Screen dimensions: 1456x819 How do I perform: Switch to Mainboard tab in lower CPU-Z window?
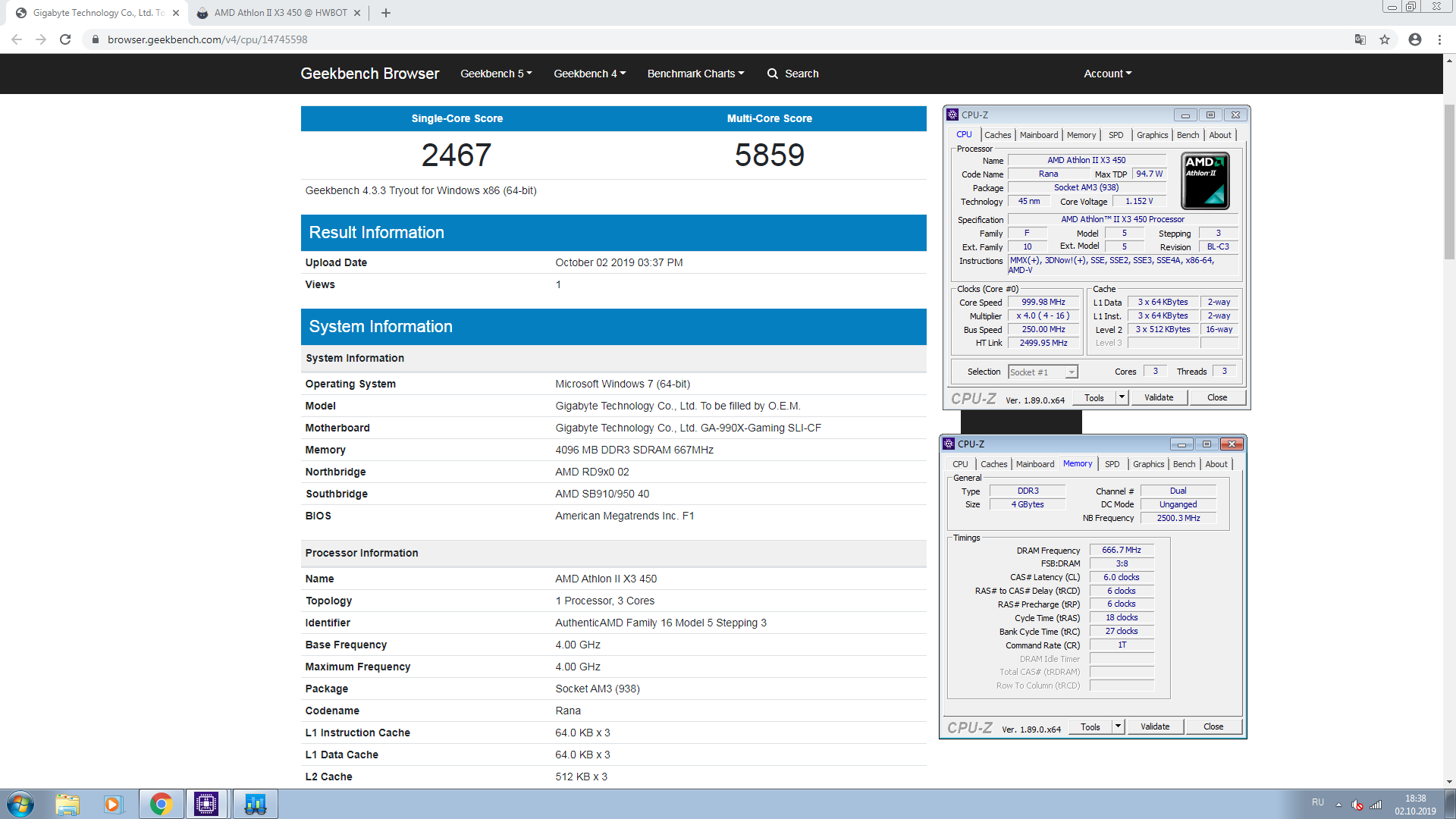(x=1034, y=464)
